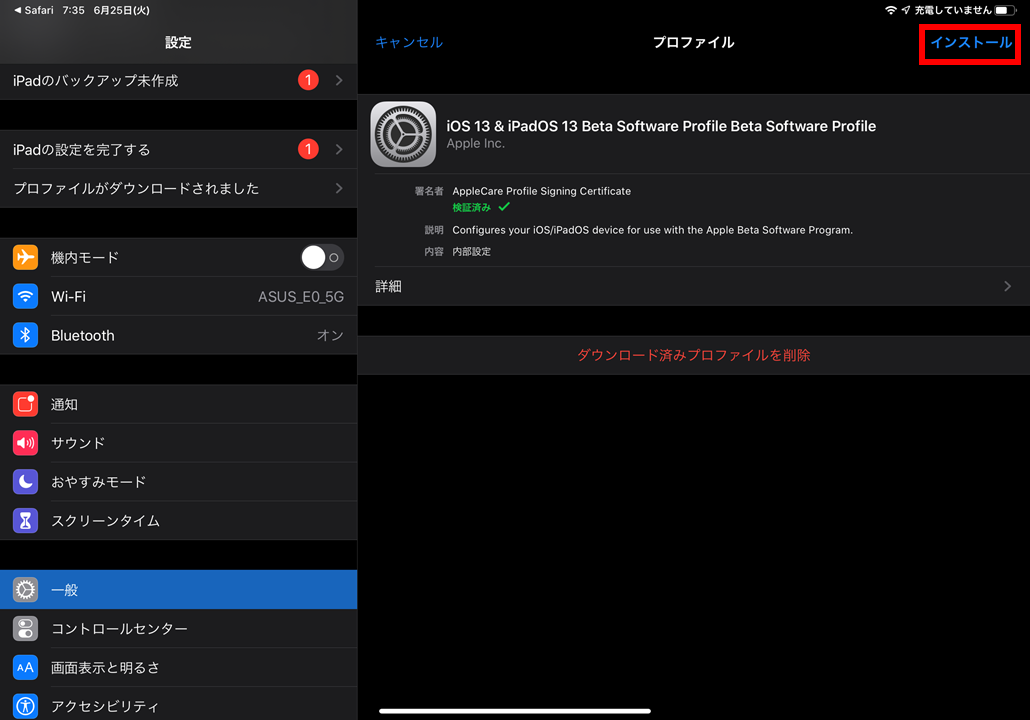Tap the Bluetooth オン status

(x=330, y=335)
